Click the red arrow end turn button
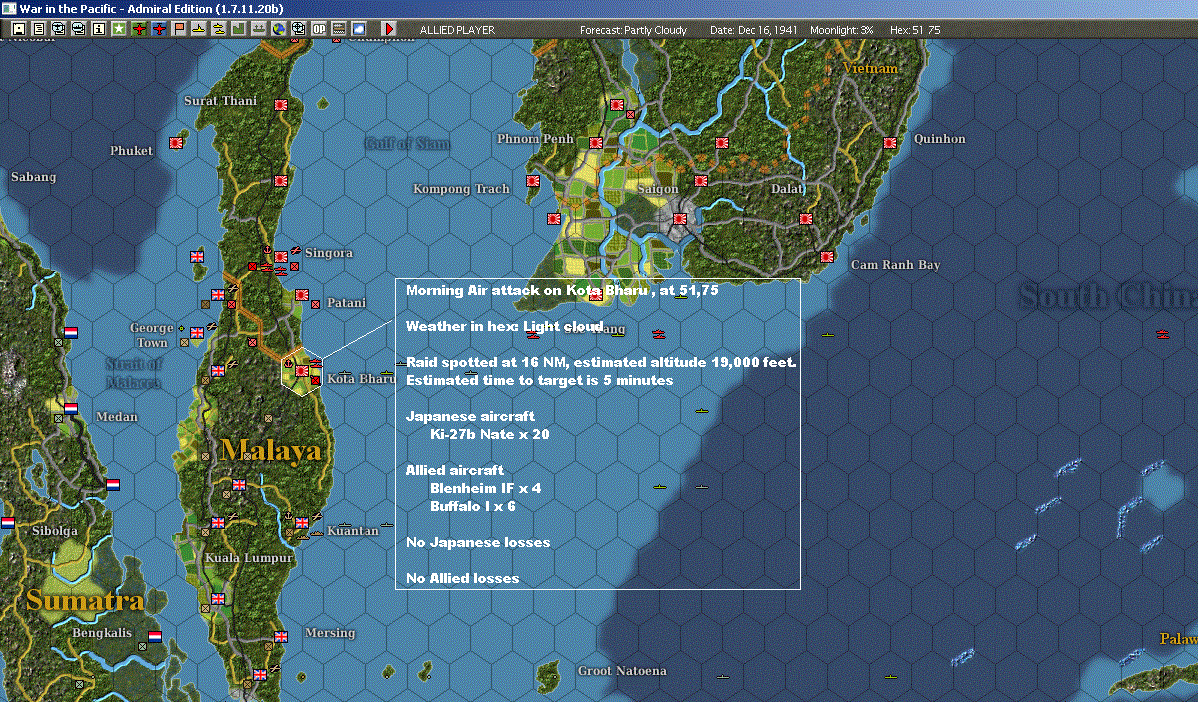 click(389, 29)
